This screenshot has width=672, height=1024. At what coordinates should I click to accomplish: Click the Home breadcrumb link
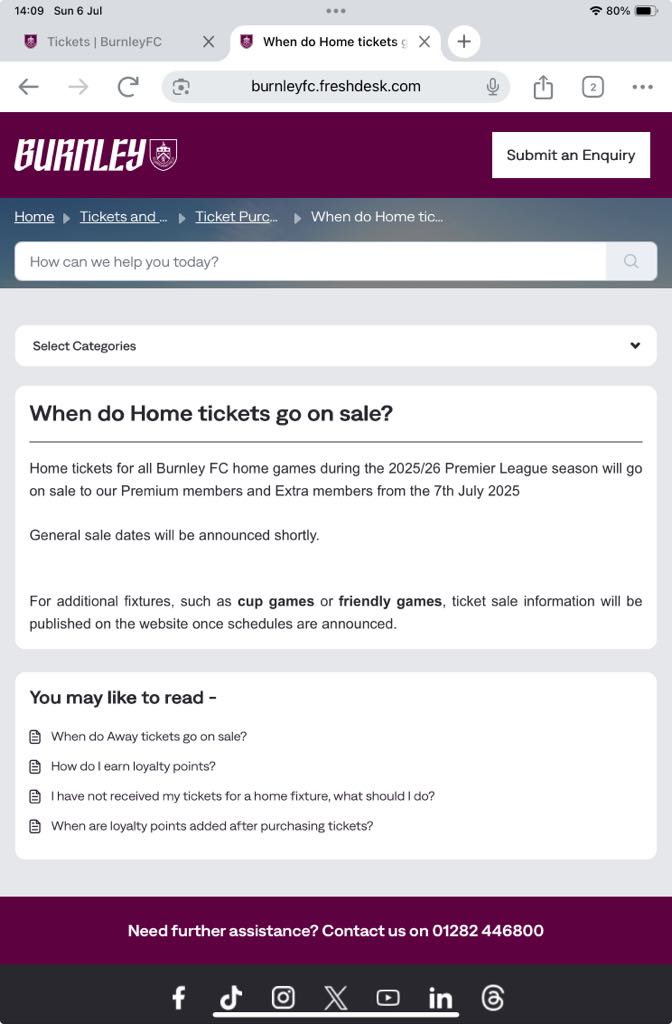click(x=34, y=217)
